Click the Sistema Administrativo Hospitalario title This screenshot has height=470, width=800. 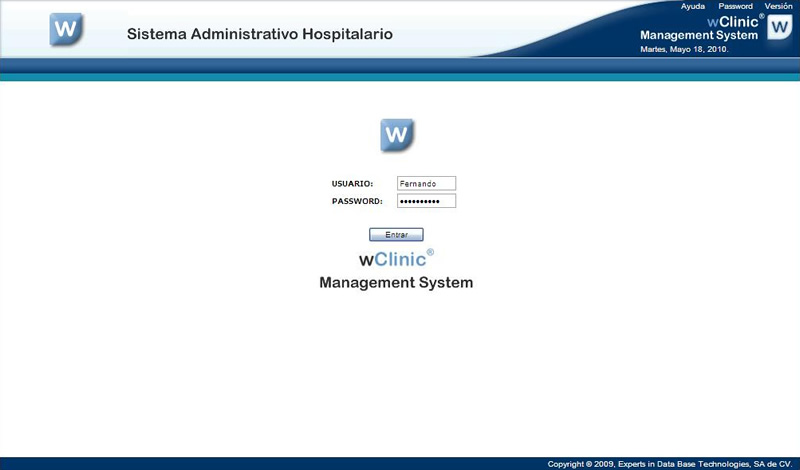coord(260,35)
